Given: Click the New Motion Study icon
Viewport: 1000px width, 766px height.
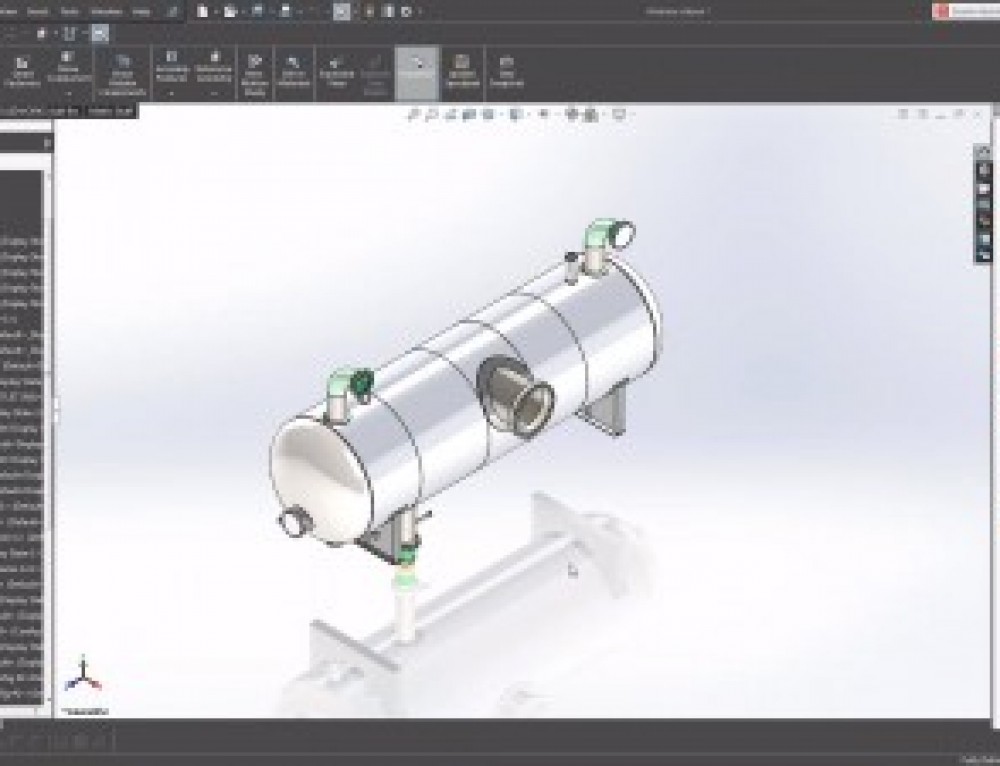Looking at the screenshot, I should (x=256, y=70).
